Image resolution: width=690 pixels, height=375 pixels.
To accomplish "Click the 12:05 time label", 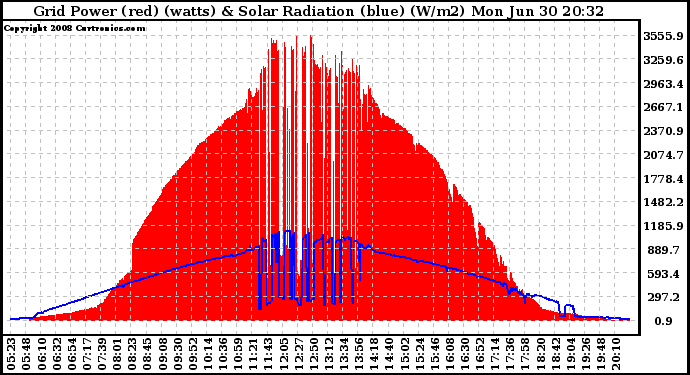I will coord(283,354).
